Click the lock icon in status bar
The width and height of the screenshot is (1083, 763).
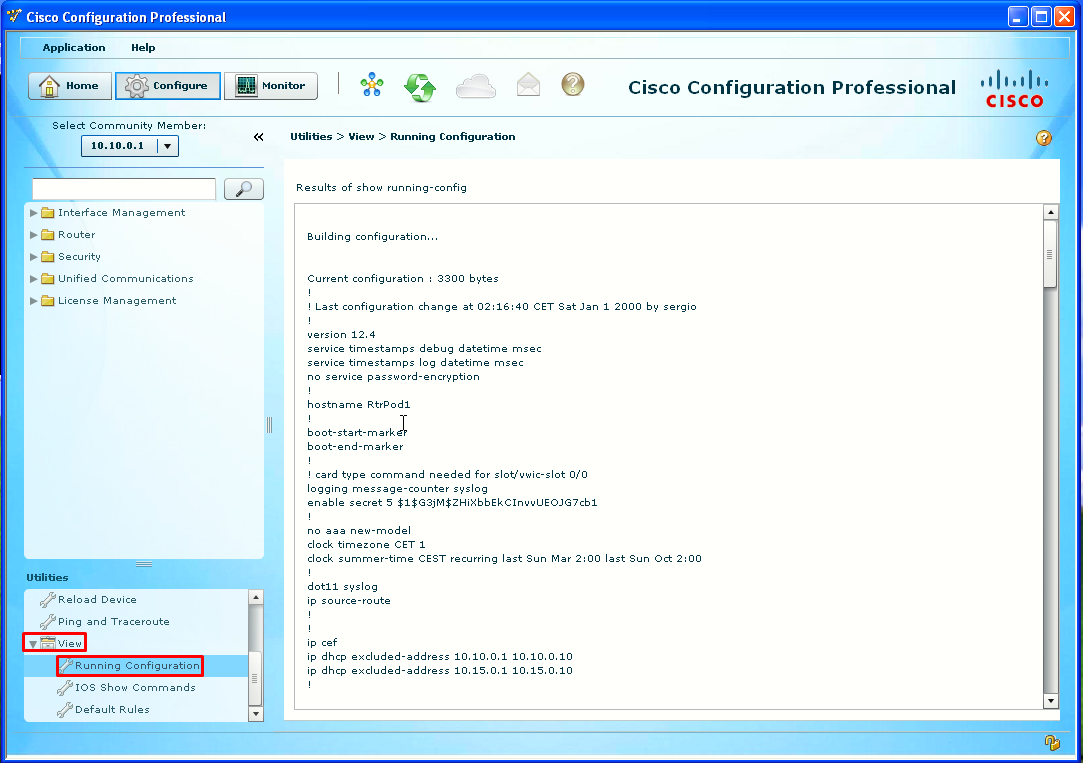click(1052, 742)
